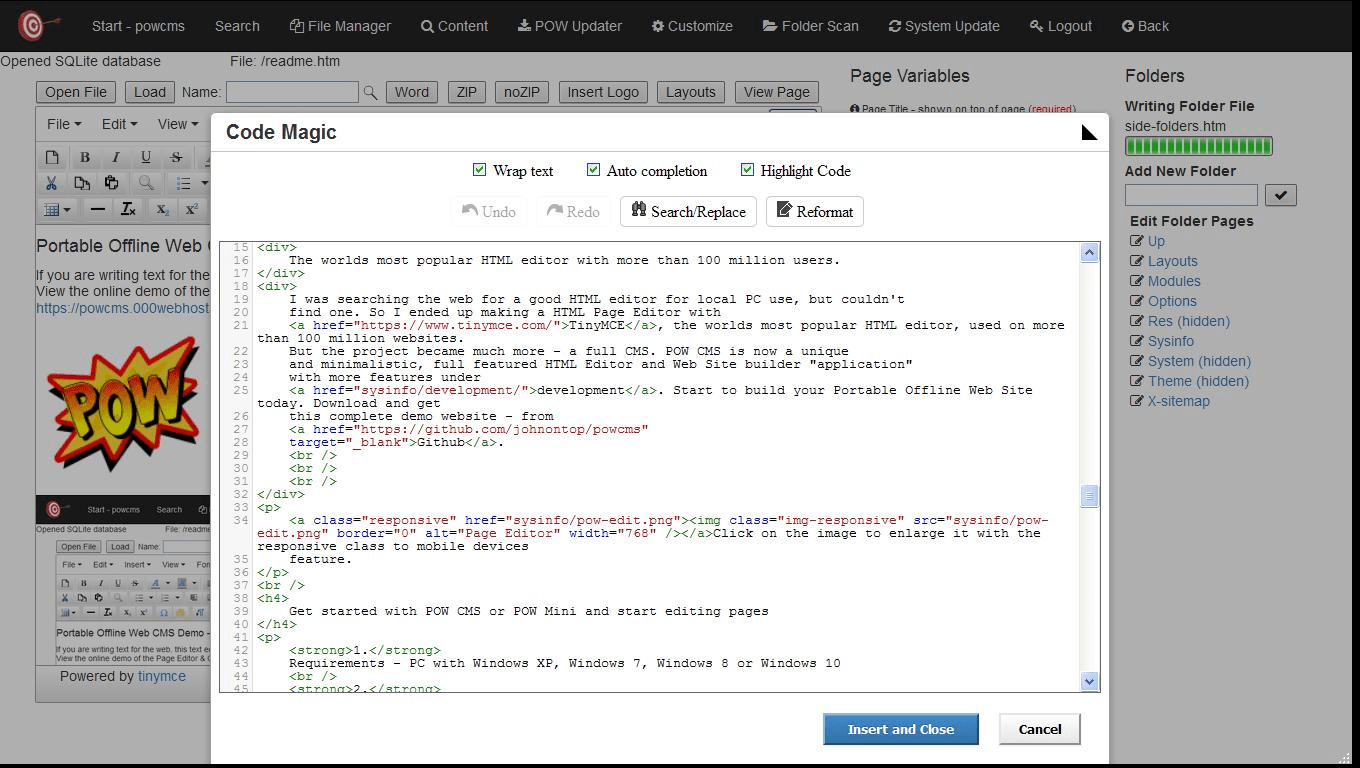This screenshot has height=768, width=1360.
Task: Click the checkmark button to add folder
Action: tap(1281, 195)
